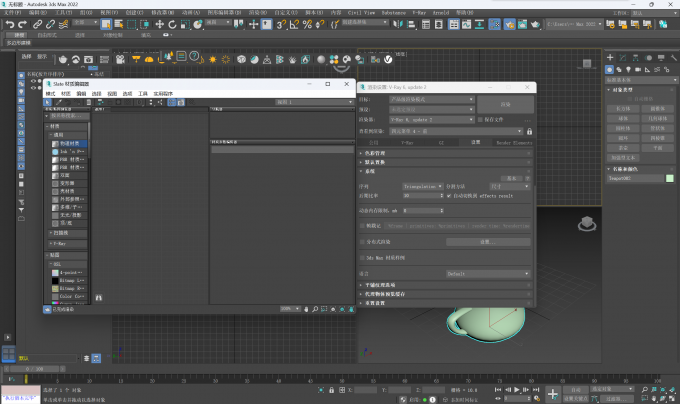The width and height of the screenshot is (680, 404).
Task: Toggle the Auto key 自动 button
Action: [575, 390]
